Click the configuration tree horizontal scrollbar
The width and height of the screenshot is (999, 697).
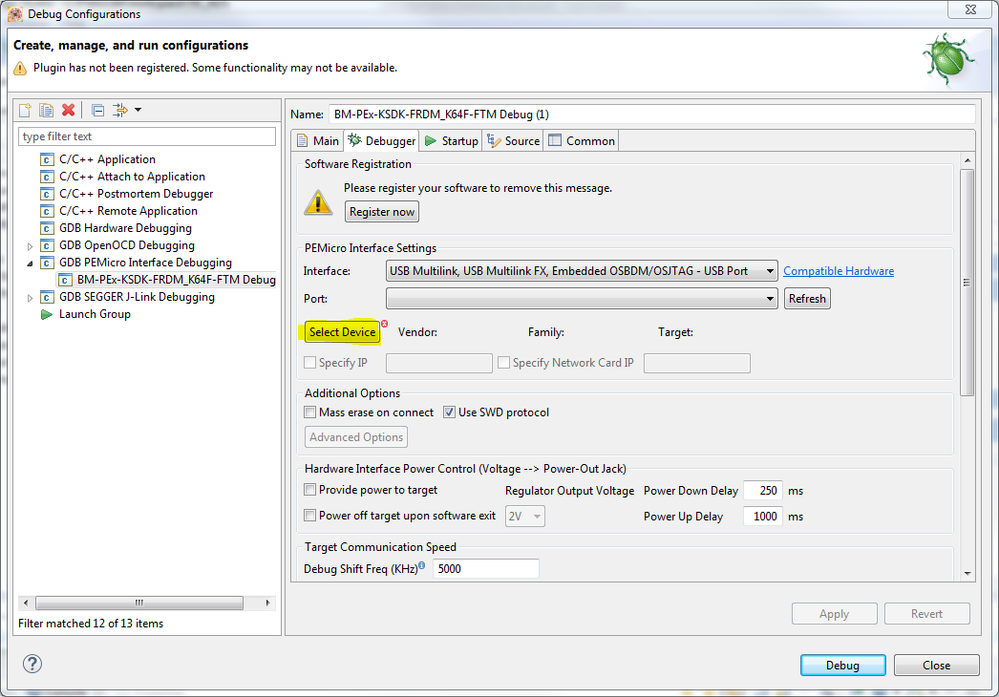pos(140,603)
